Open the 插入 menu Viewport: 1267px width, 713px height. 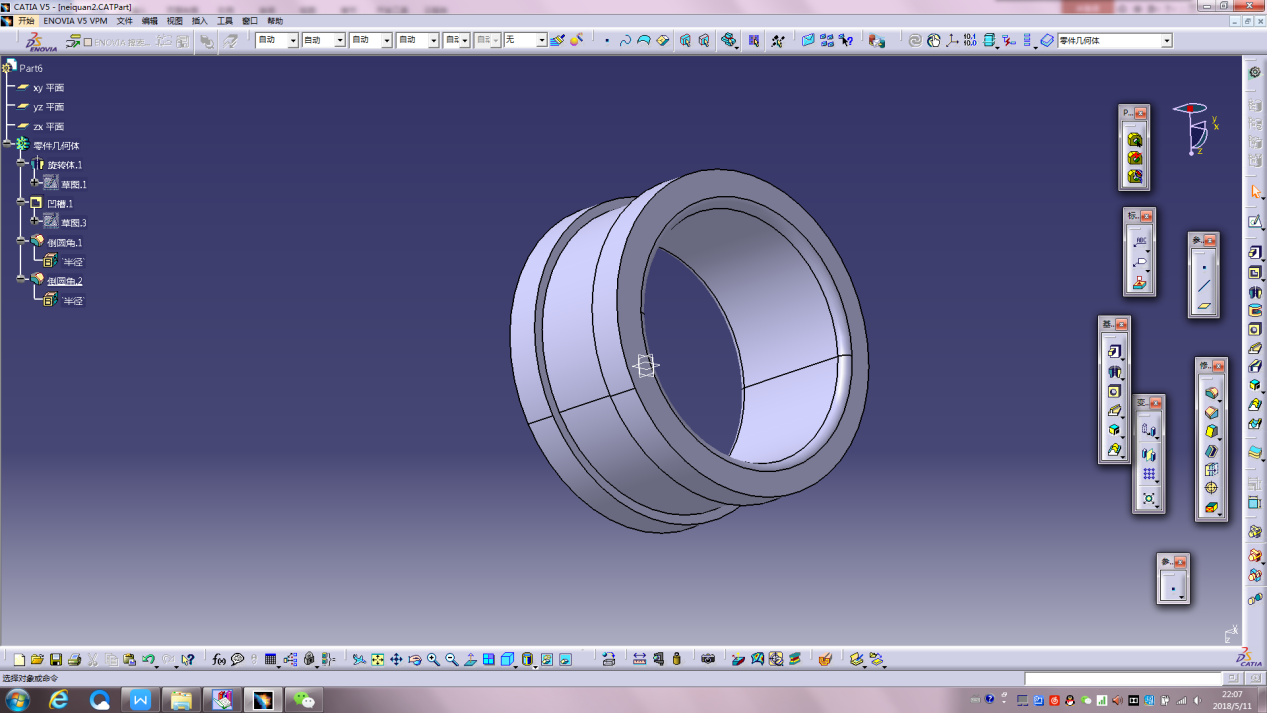tap(200, 21)
